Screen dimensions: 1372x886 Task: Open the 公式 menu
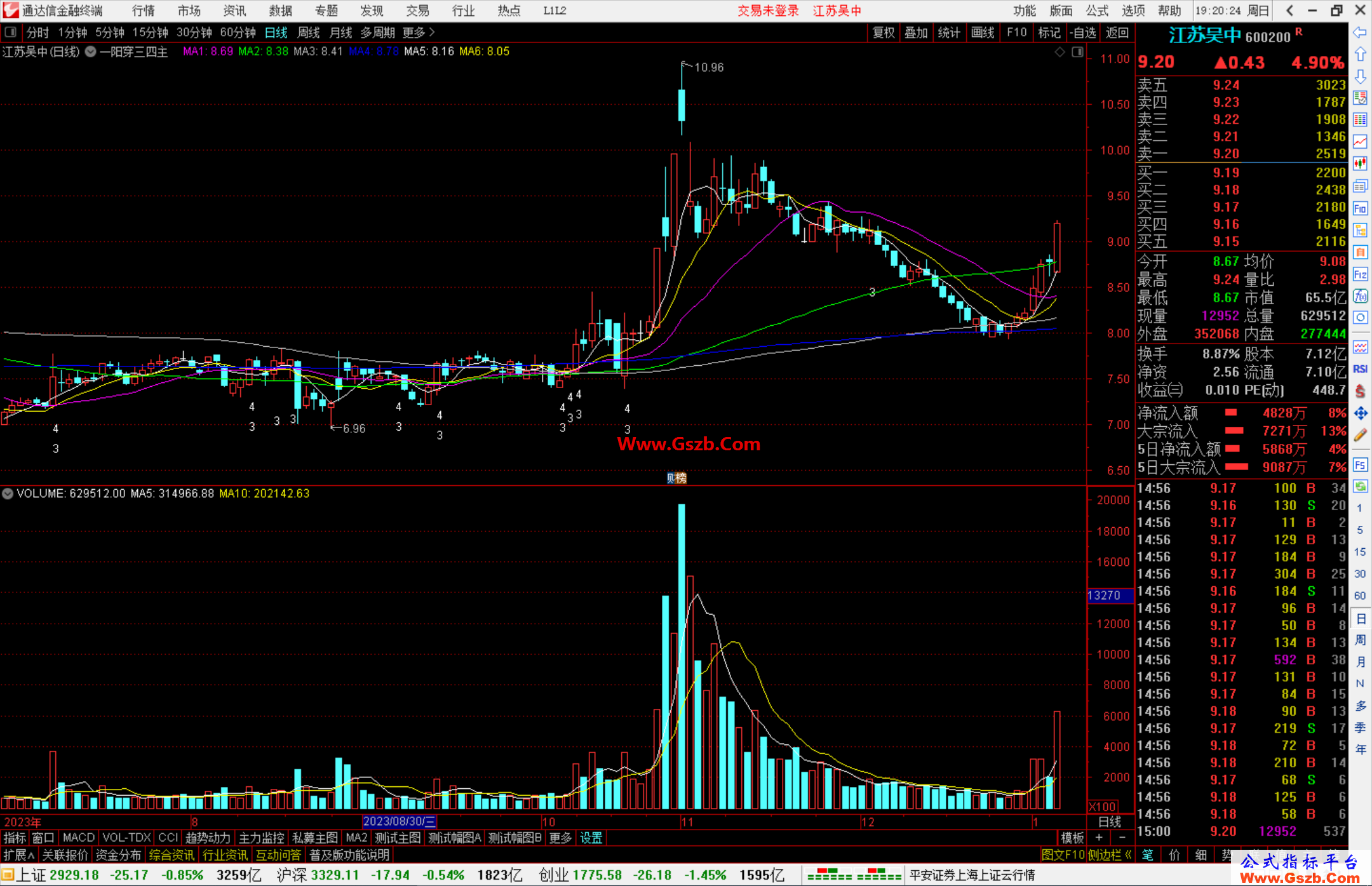(x=1097, y=10)
